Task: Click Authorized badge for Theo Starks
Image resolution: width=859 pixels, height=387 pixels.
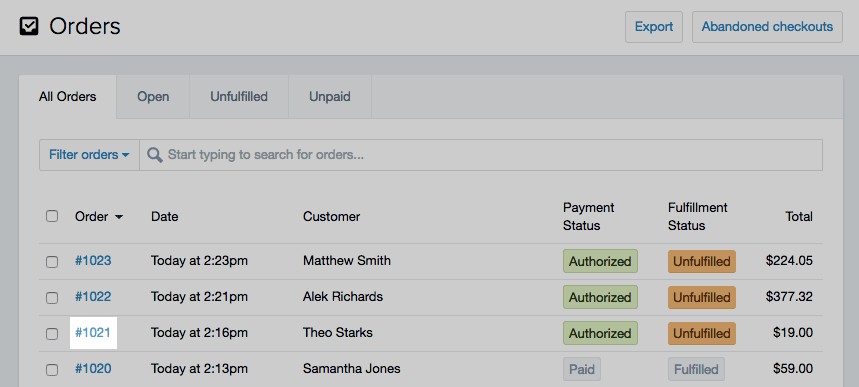Action: (600, 333)
